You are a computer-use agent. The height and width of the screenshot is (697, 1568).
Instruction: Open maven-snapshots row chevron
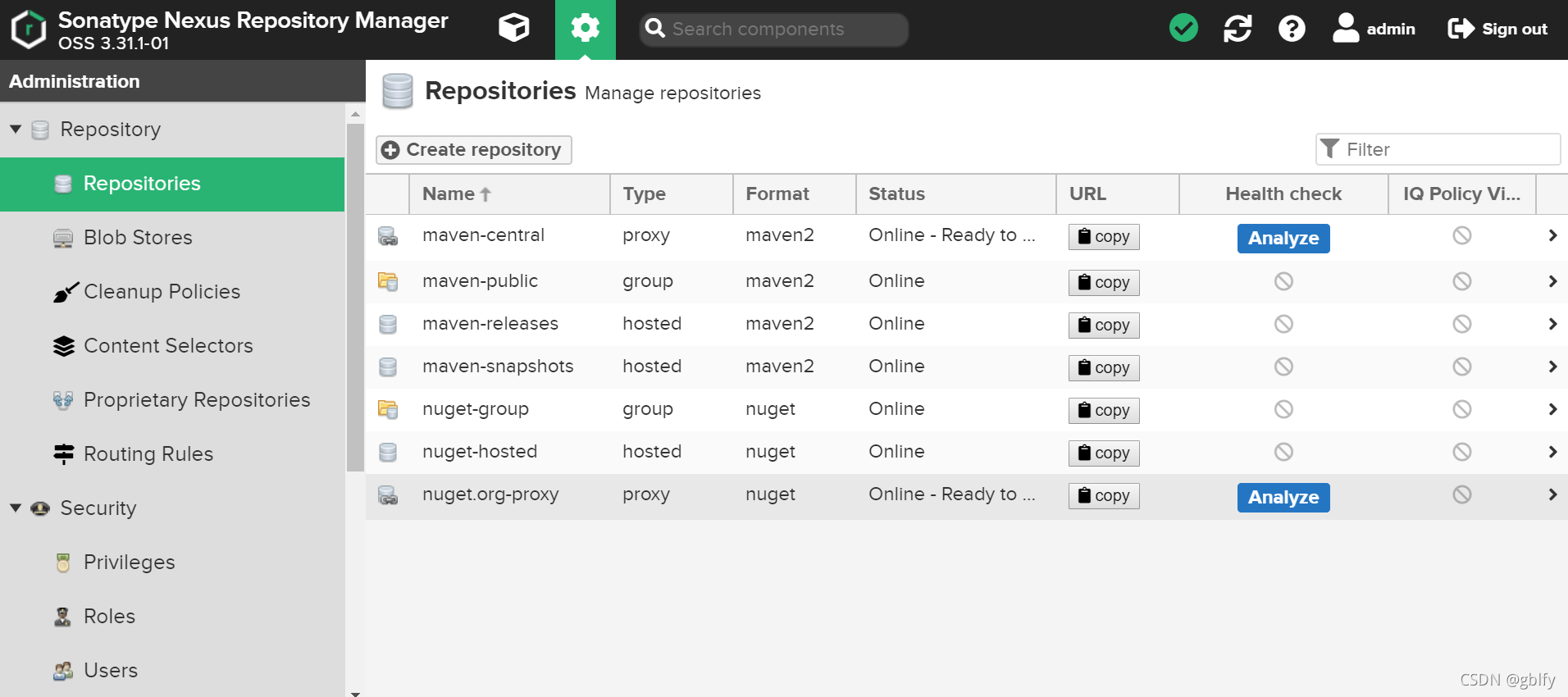pos(1552,367)
